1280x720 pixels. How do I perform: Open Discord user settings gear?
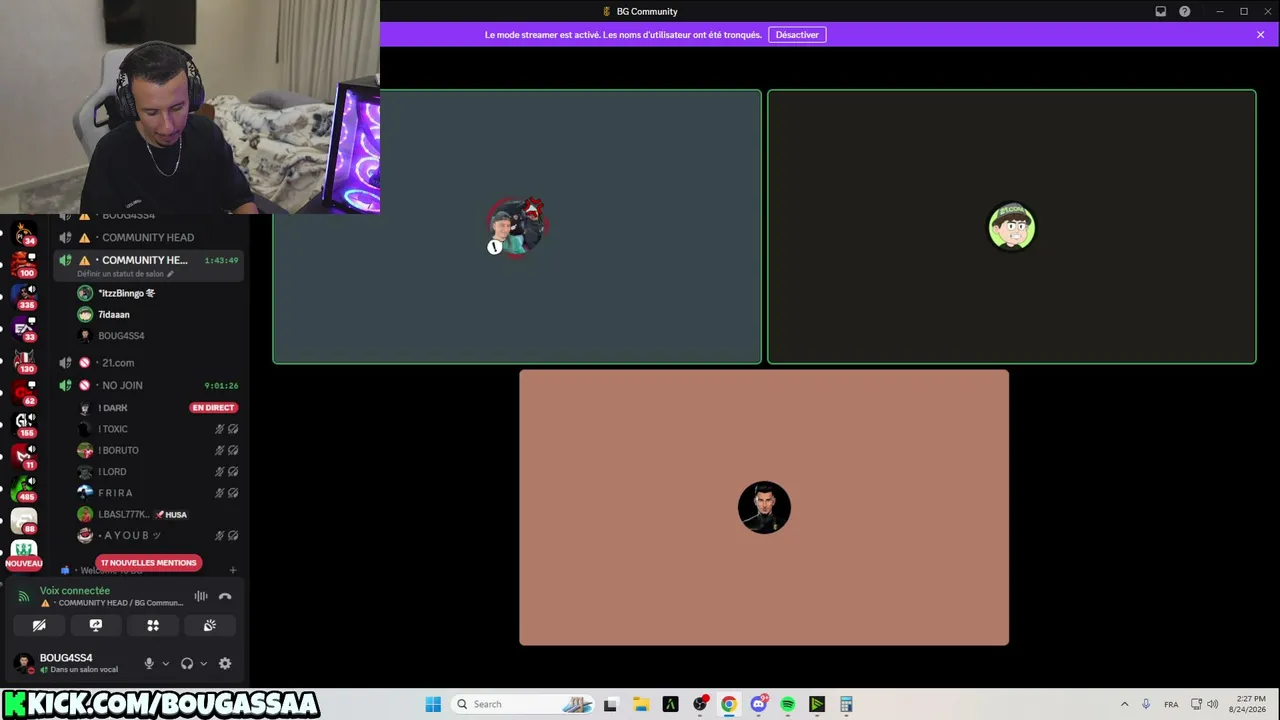[225, 663]
